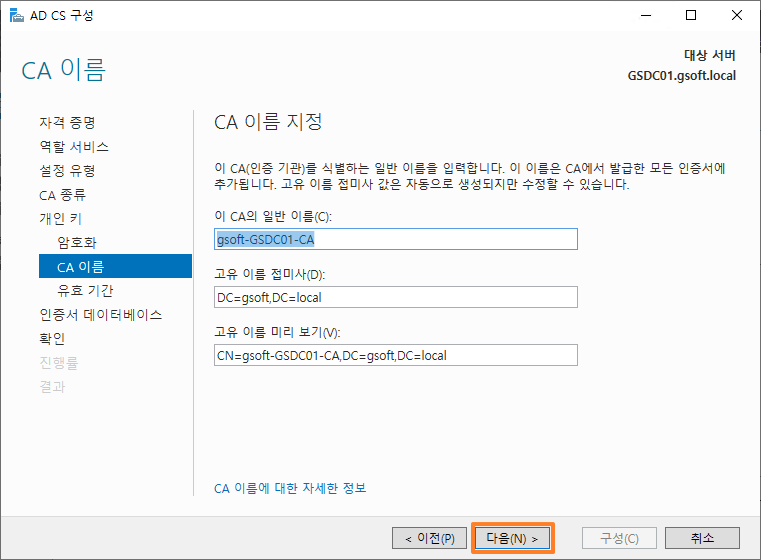The image size is (761, 560).
Task: Click the 고유 이름 미리 보기 field
Action: (x=396, y=355)
